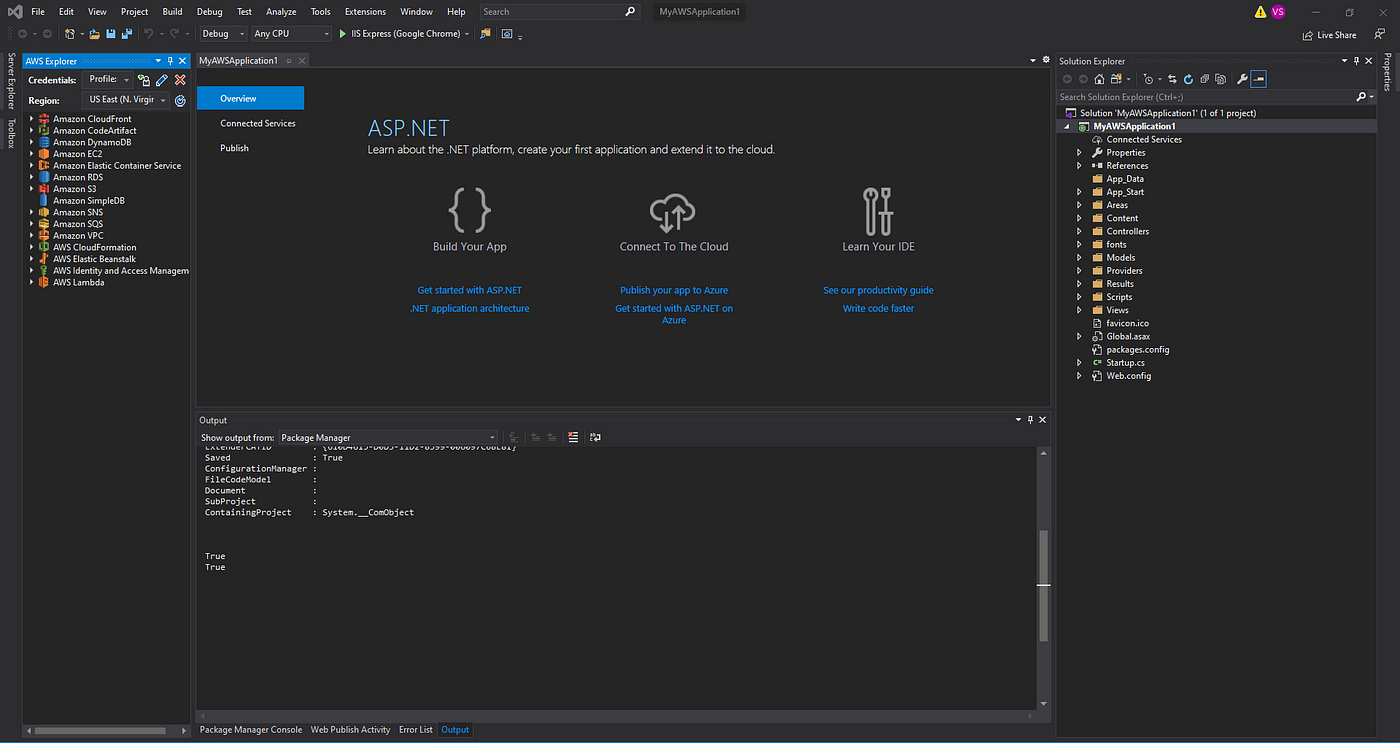Edit the AWS profile with the pencil icon
The width and height of the screenshot is (1400, 743).
click(162, 80)
